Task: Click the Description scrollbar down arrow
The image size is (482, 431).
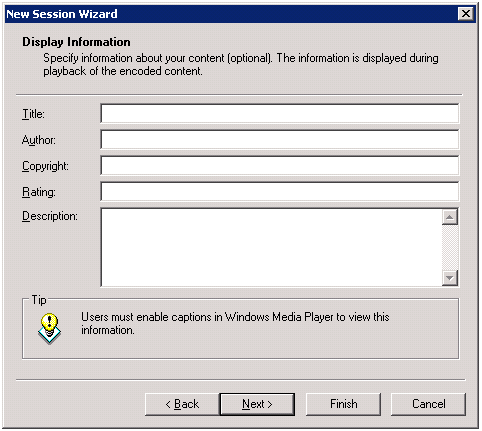Action: coord(450,278)
